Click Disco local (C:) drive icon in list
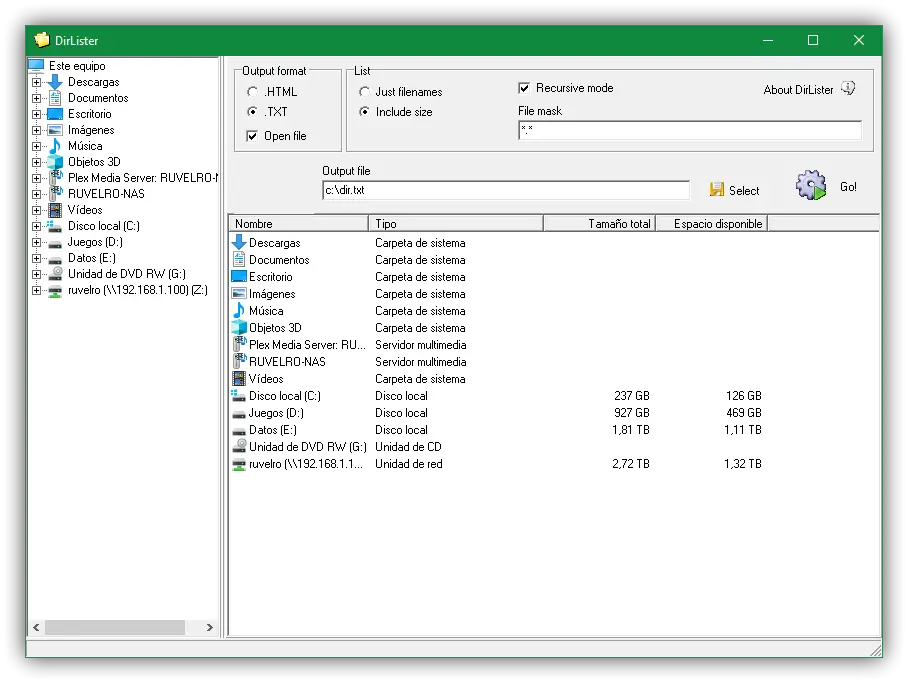The image size is (908, 683). (239, 396)
